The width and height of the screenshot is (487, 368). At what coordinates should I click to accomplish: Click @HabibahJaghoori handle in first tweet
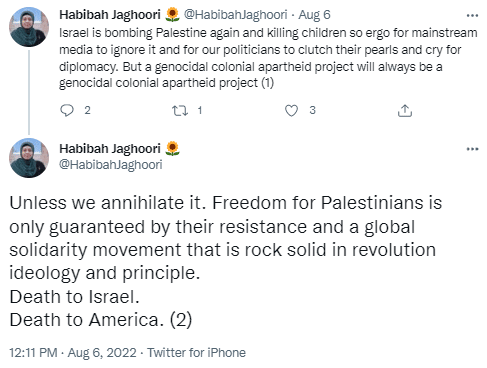pos(235,15)
